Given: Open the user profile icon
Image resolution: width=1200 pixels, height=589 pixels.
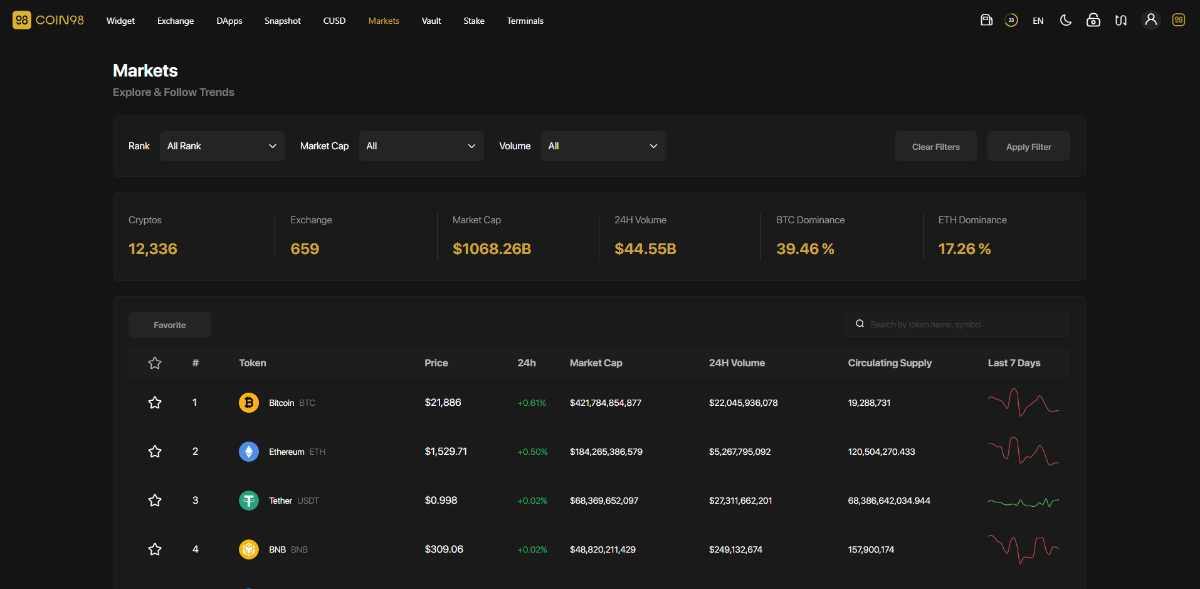Looking at the screenshot, I should (1151, 20).
